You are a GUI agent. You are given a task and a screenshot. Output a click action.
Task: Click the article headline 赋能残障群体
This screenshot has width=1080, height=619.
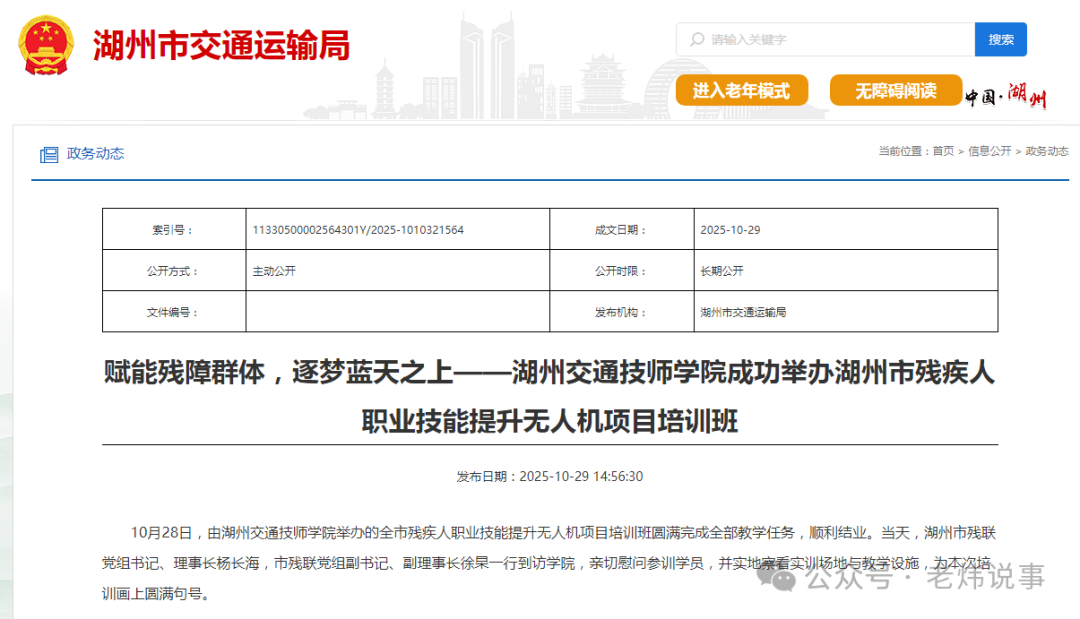tap(550, 397)
